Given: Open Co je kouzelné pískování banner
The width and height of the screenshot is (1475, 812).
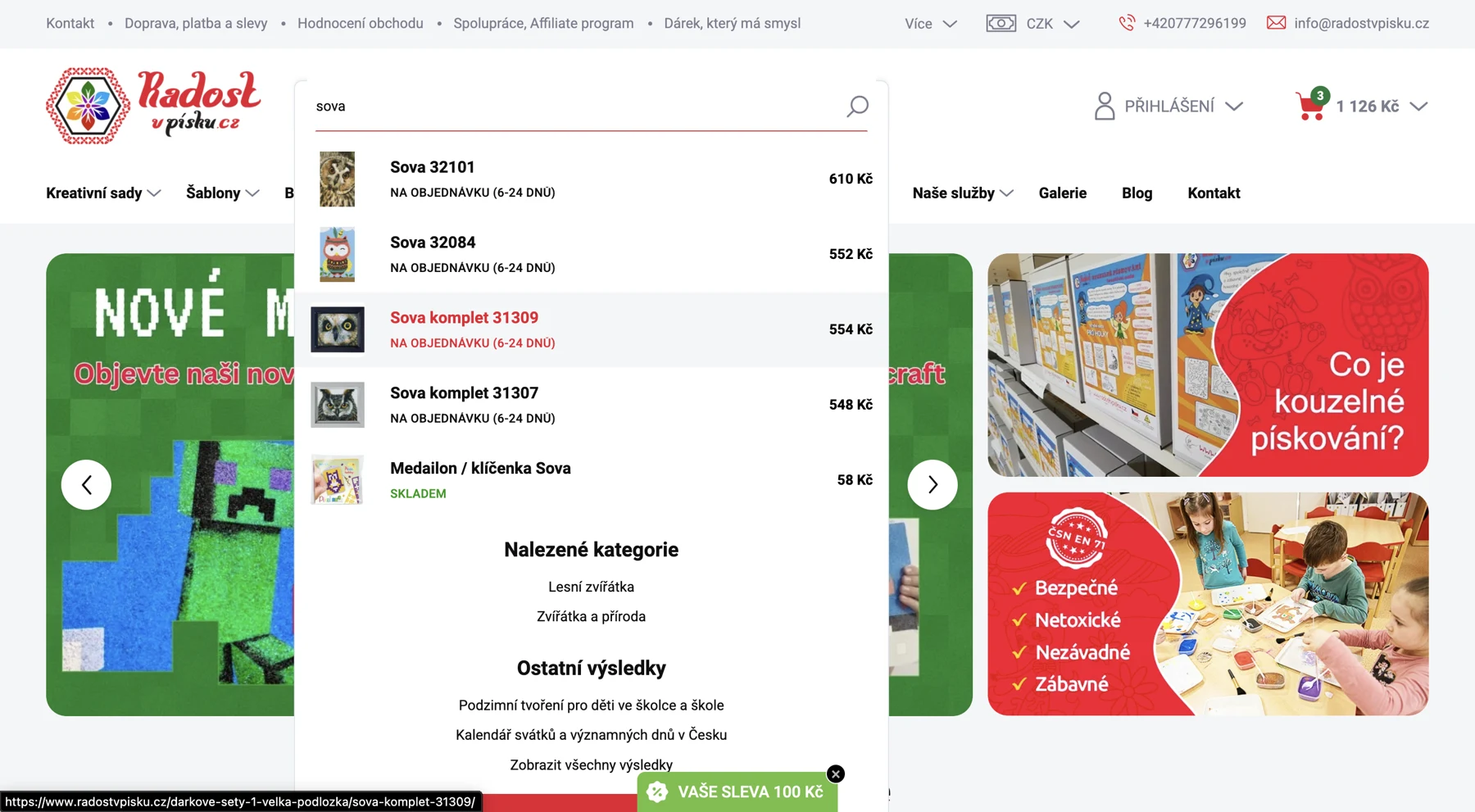Looking at the screenshot, I should coord(1208,365).
